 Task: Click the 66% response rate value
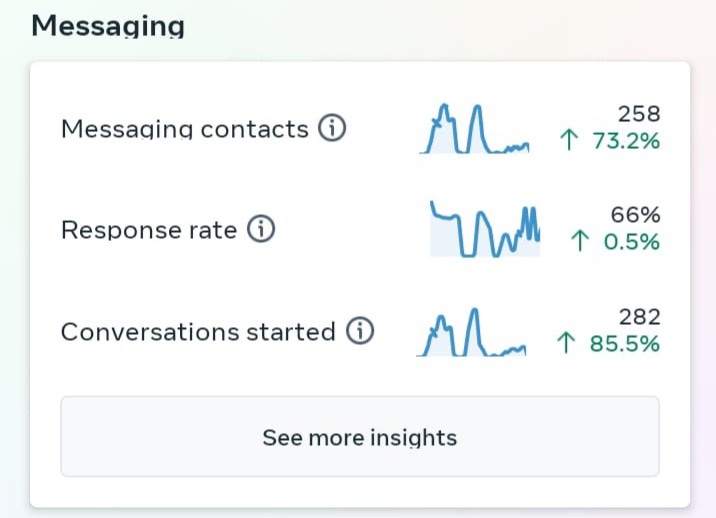click(636, 214)
